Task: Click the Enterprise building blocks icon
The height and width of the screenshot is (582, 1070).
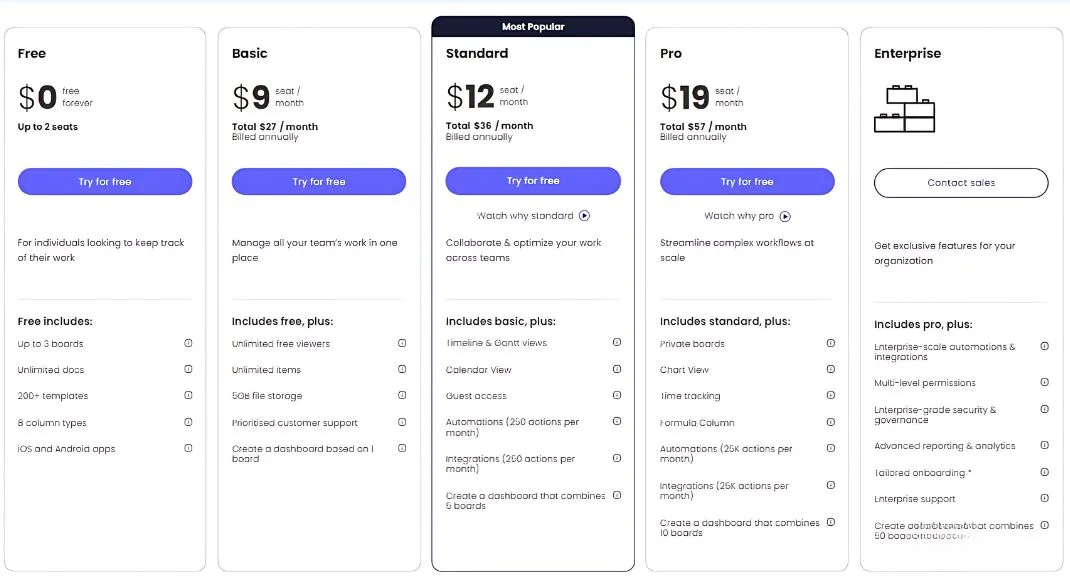Action: pos(904,108)
